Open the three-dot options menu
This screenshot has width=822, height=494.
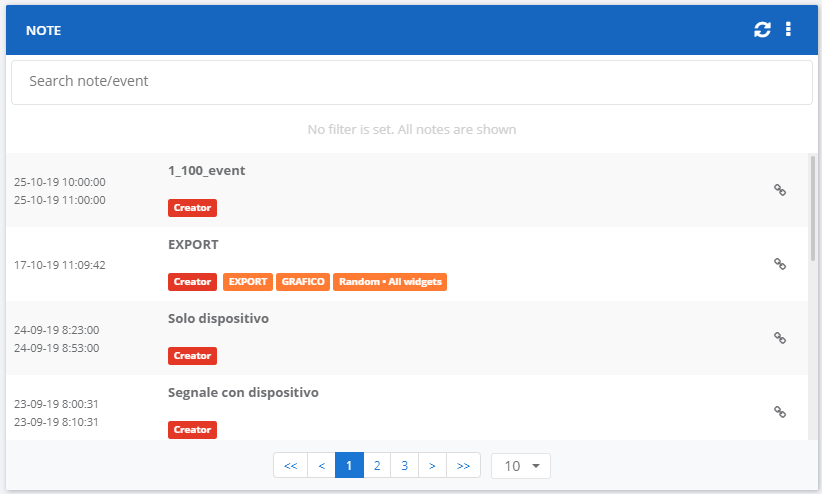(x=788, y=29)
